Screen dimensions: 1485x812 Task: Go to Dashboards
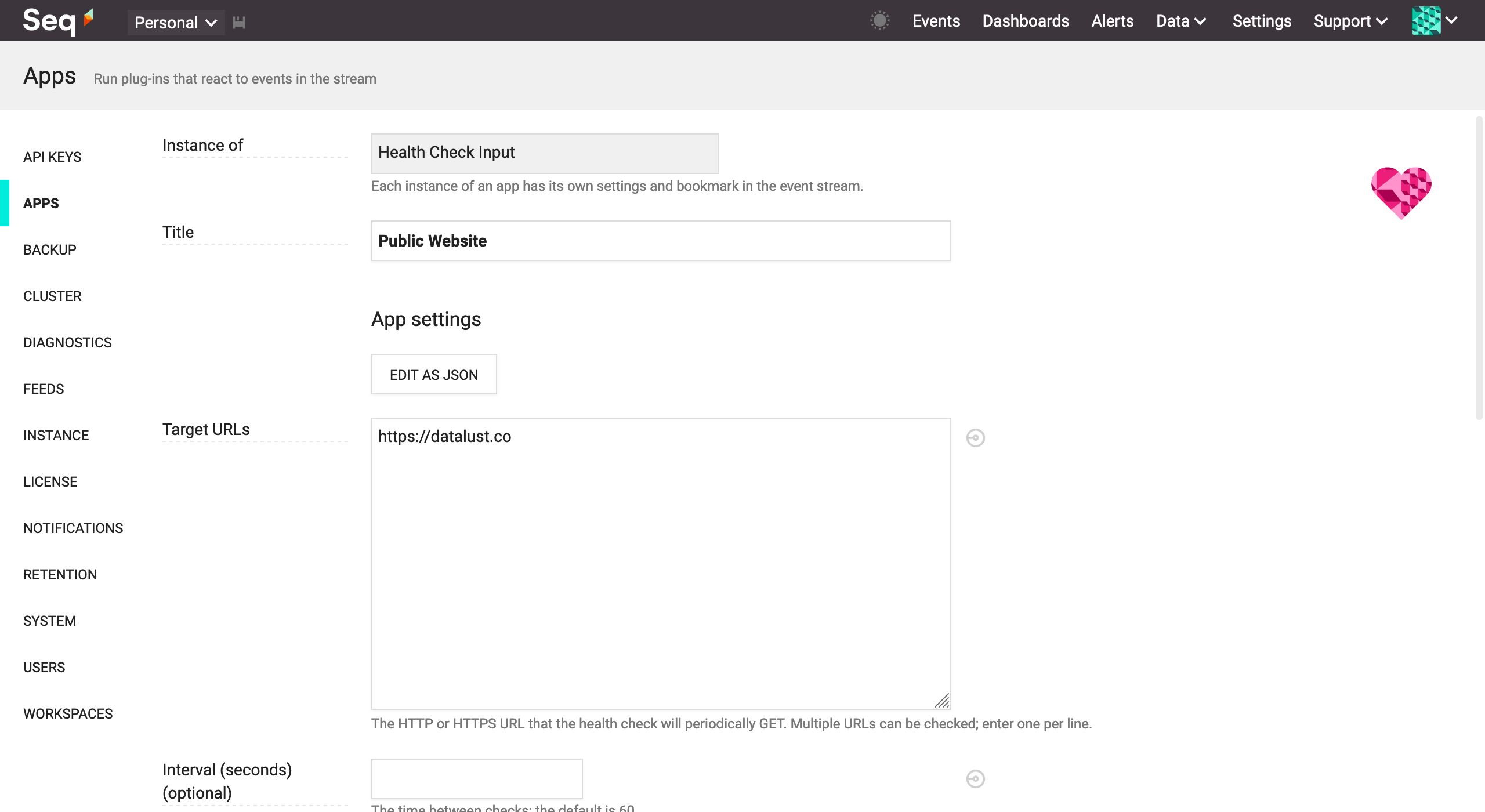pyautogui.click(x=1025, y=21)
